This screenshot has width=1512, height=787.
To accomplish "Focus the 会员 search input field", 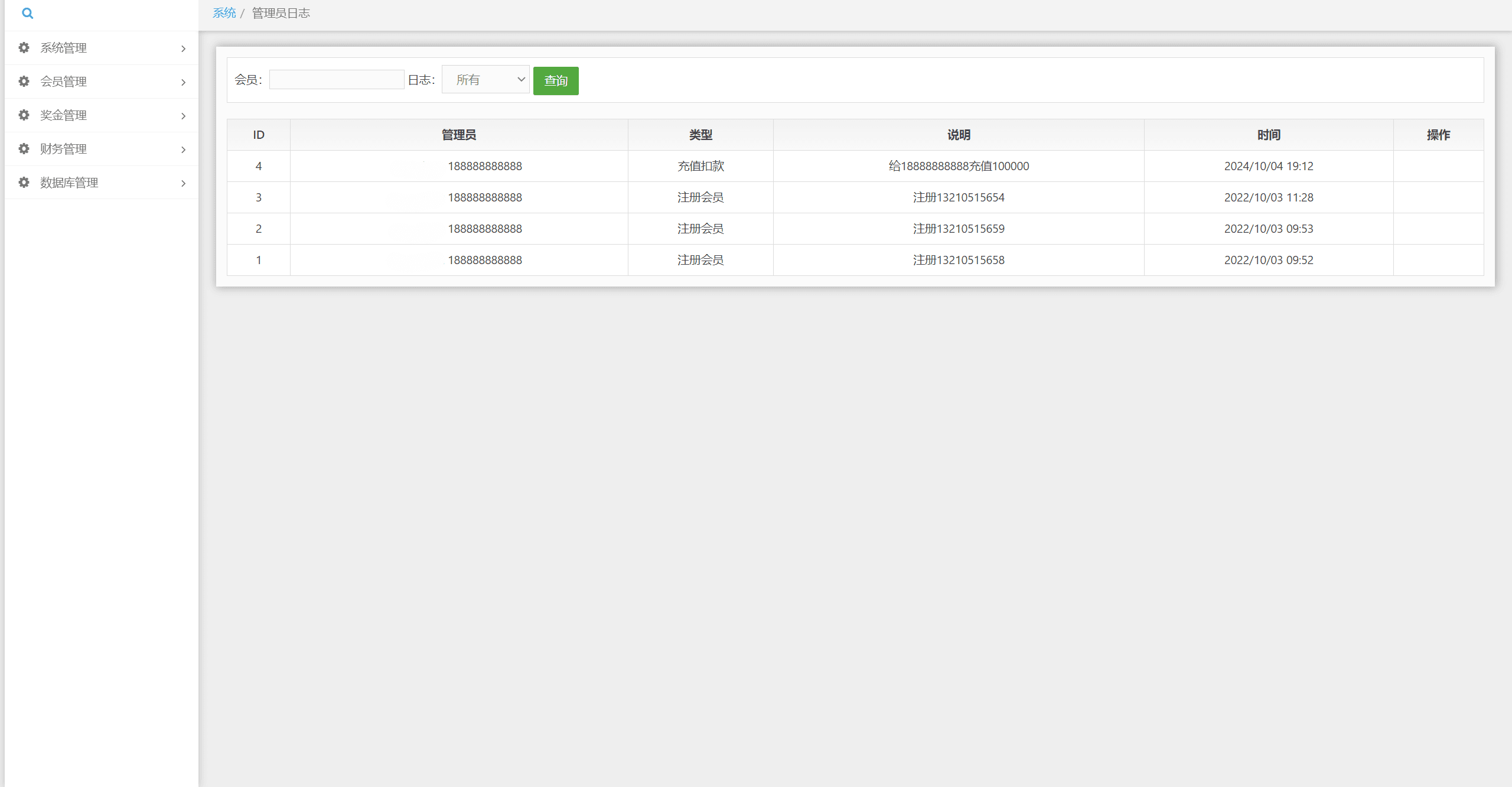I will 337,80.
